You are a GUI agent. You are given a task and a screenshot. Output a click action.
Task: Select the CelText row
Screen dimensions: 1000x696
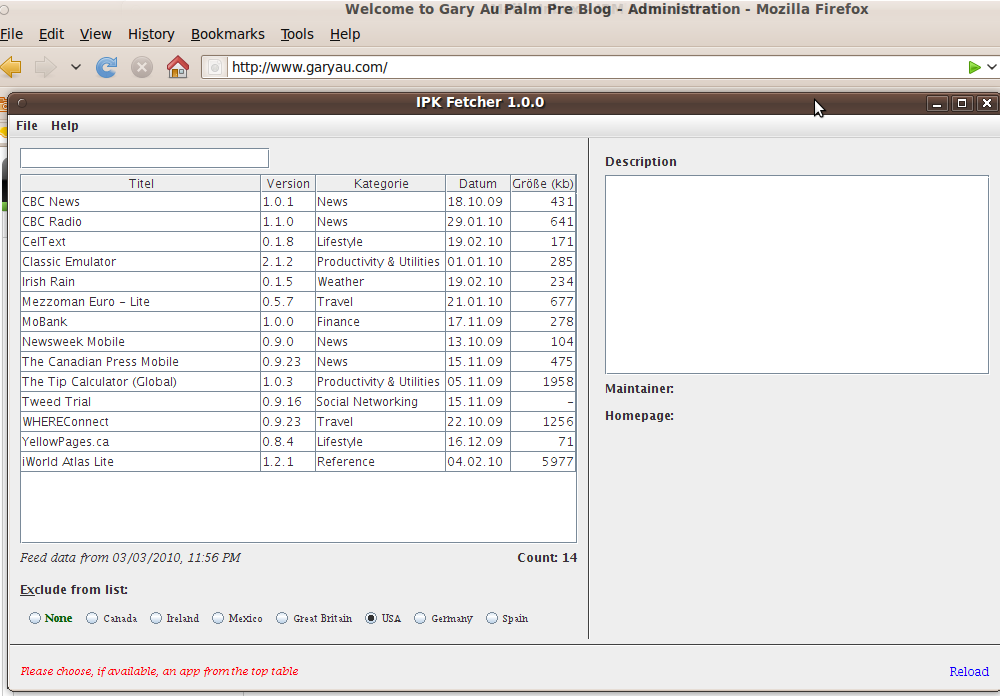point(298,242)
